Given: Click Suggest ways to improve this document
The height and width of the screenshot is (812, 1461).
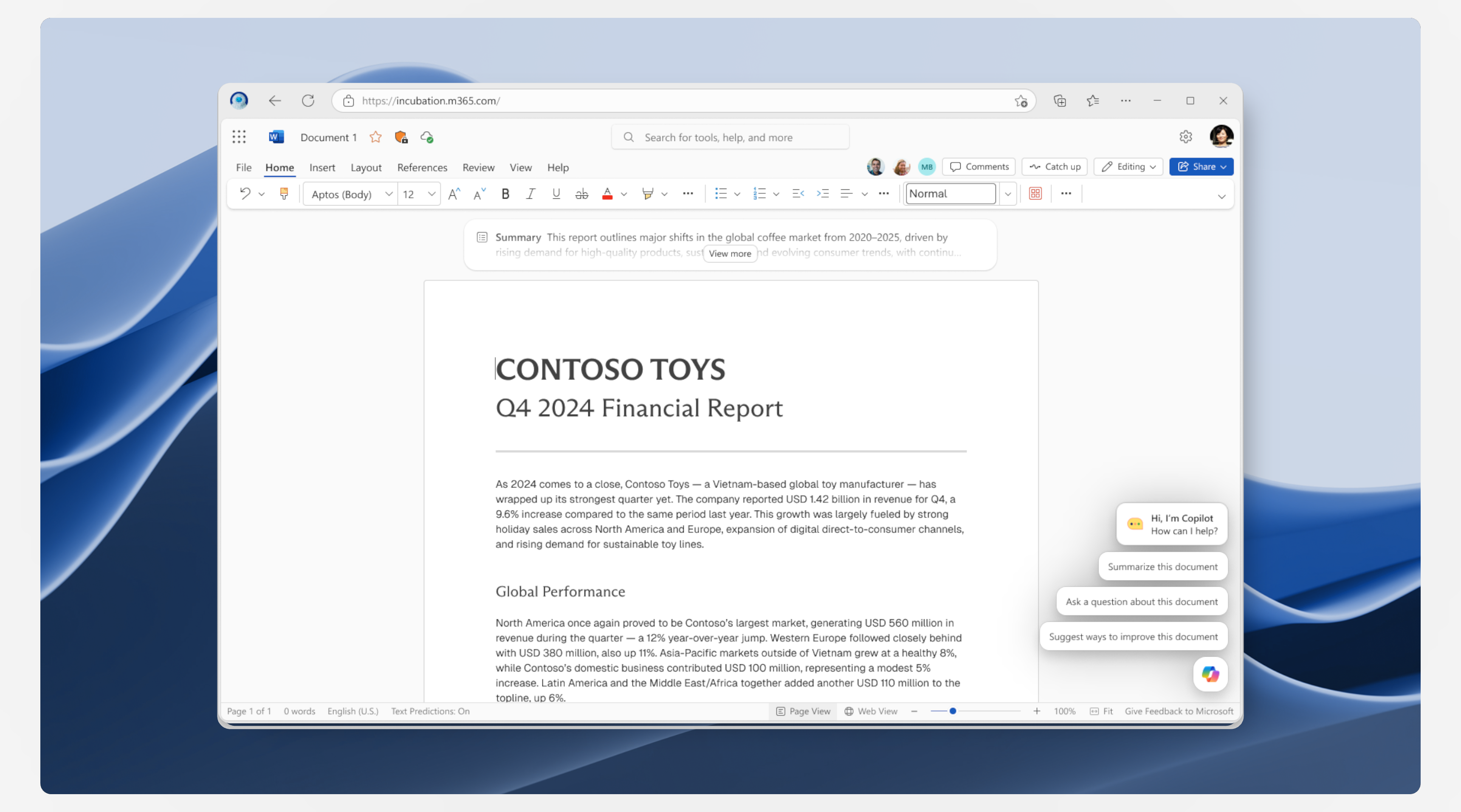Looking at the screenshot, I should (x=1133, y=637).
